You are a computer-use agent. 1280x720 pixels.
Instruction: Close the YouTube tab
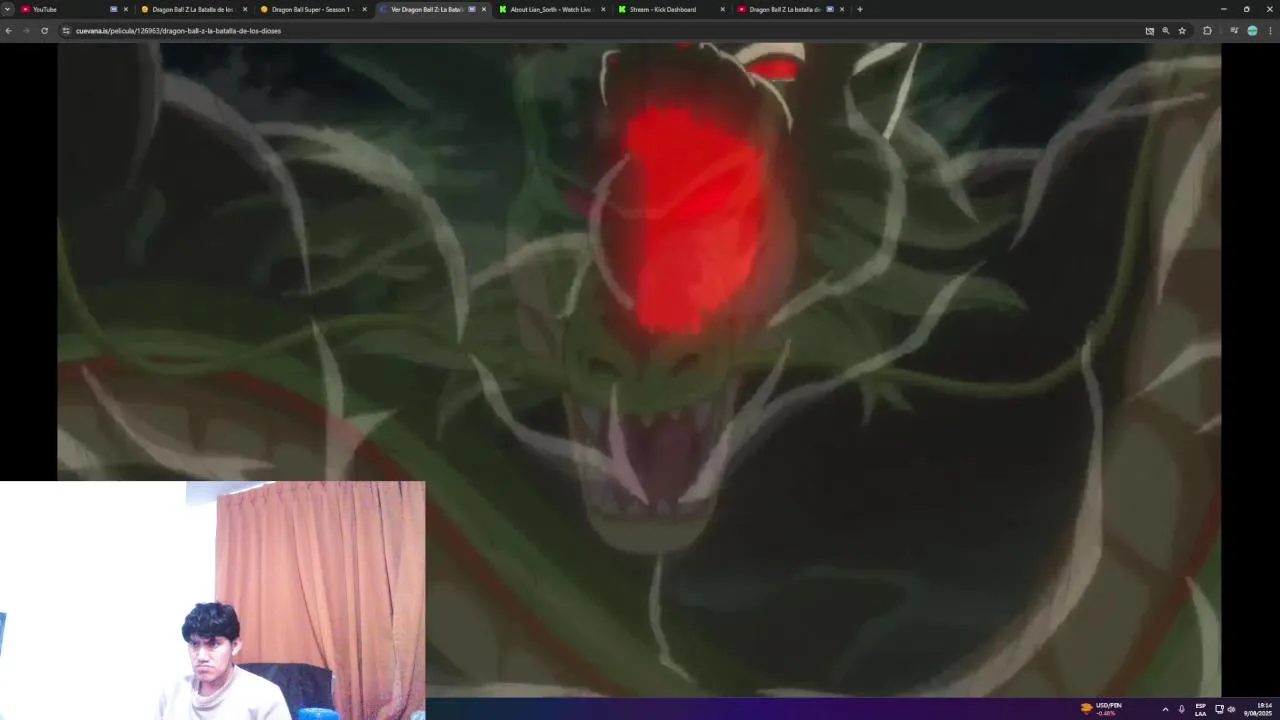[x=125, y=9]
